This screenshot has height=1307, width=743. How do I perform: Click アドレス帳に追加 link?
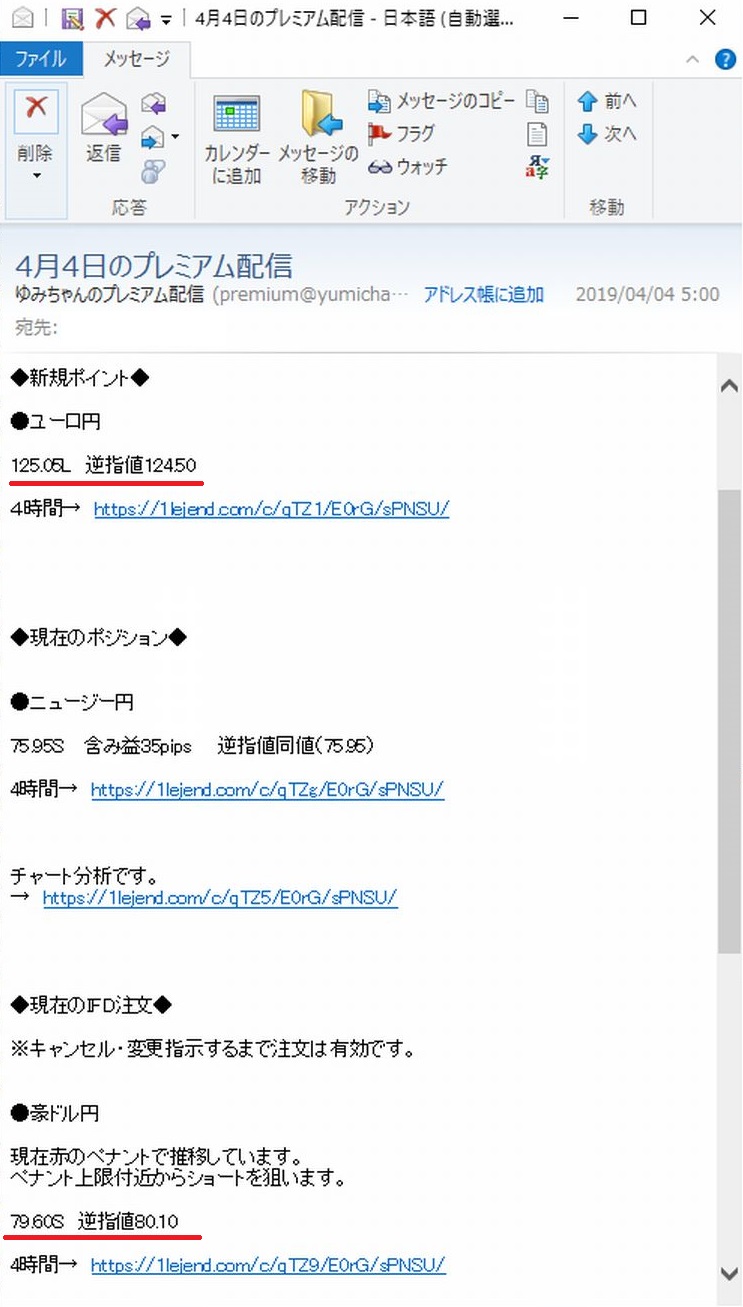tap(483, 294)
